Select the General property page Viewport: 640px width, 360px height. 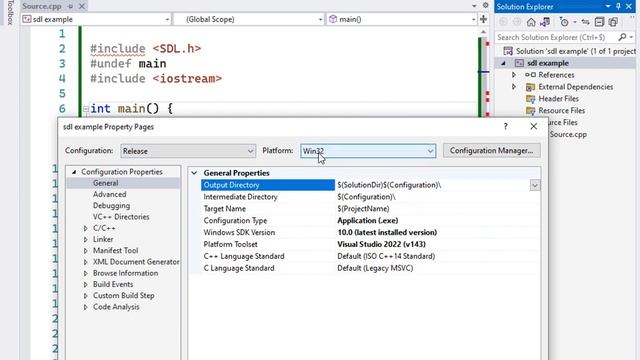[106, 183]
